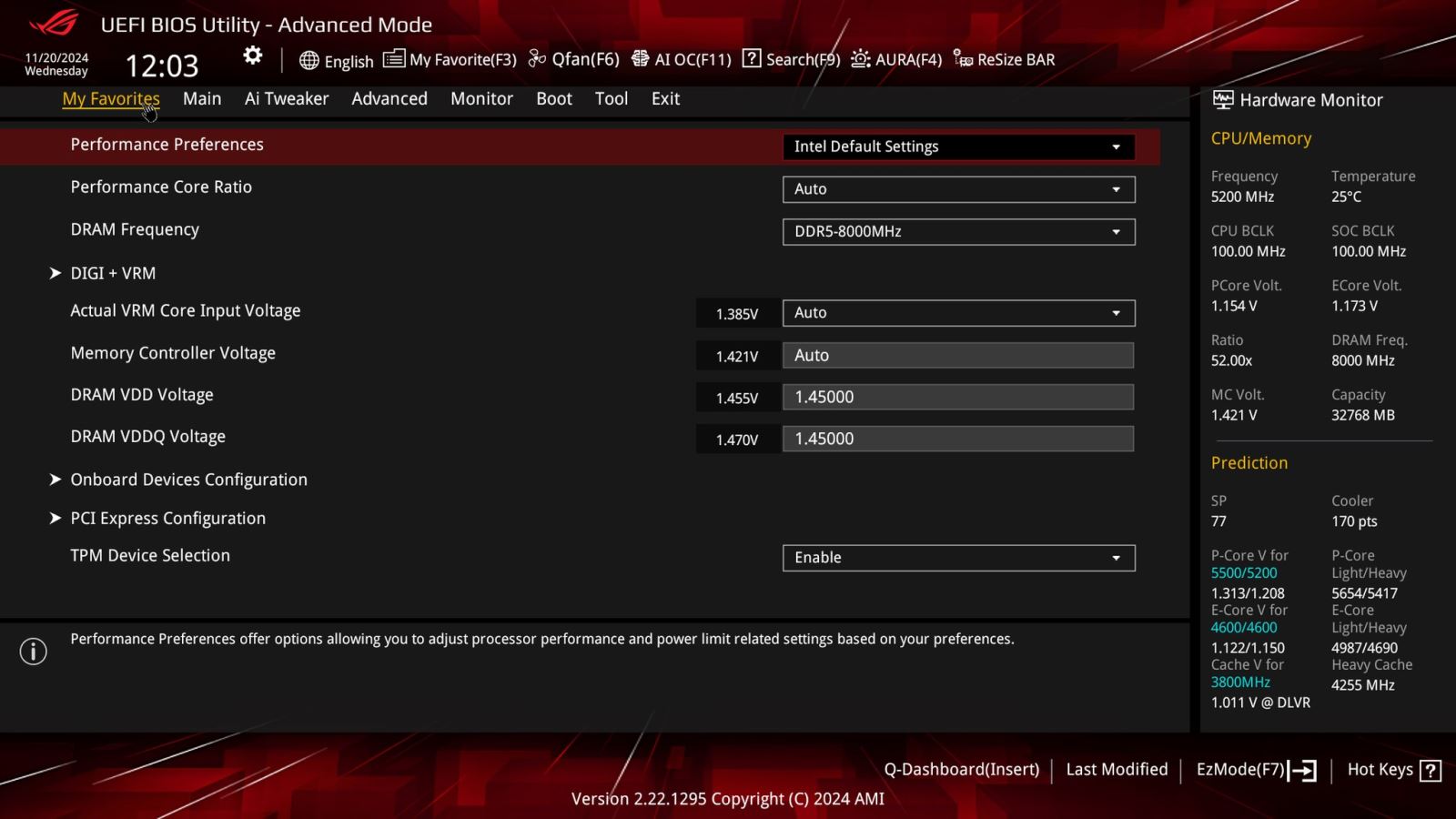This screenshot has height=819, width=1456.
Task: Switch to Ai Tweaker tab
Action: pyautogui.click(x=287, y=98)
